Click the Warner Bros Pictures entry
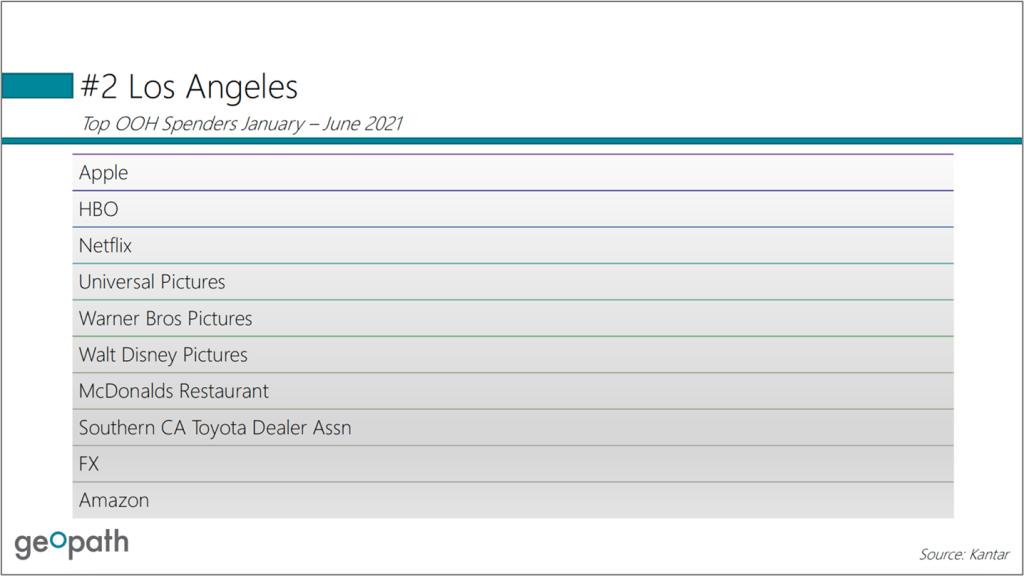 165,318
